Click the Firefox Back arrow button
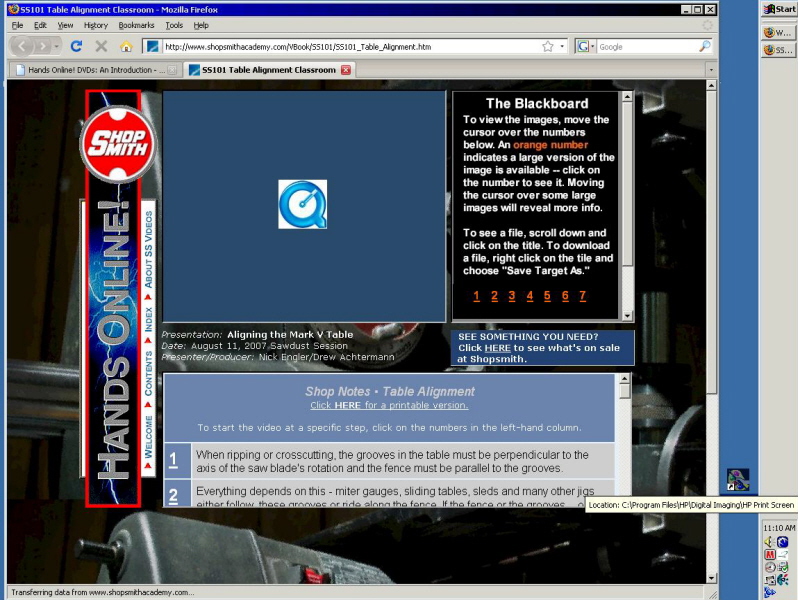This screenshot has width=798, height=600. coord(21,46)
